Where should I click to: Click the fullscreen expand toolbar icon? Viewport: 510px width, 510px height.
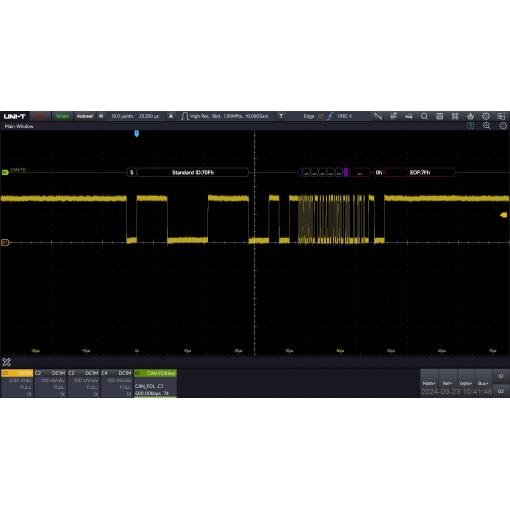pyautogui.click(x=455, y=116)
